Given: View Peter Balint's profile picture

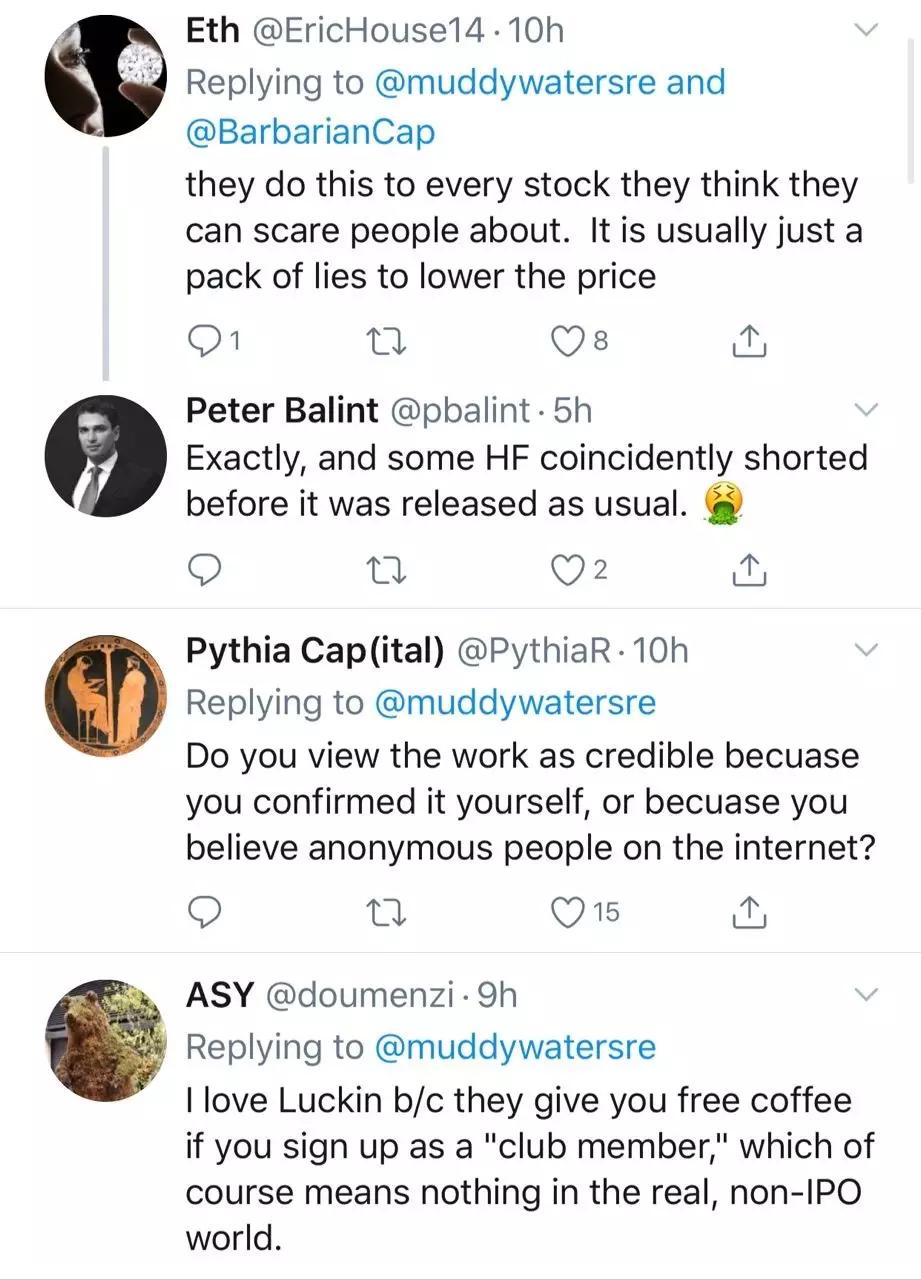Looking at the screenshot, I should pyautogui.click(x=105, y=456).
